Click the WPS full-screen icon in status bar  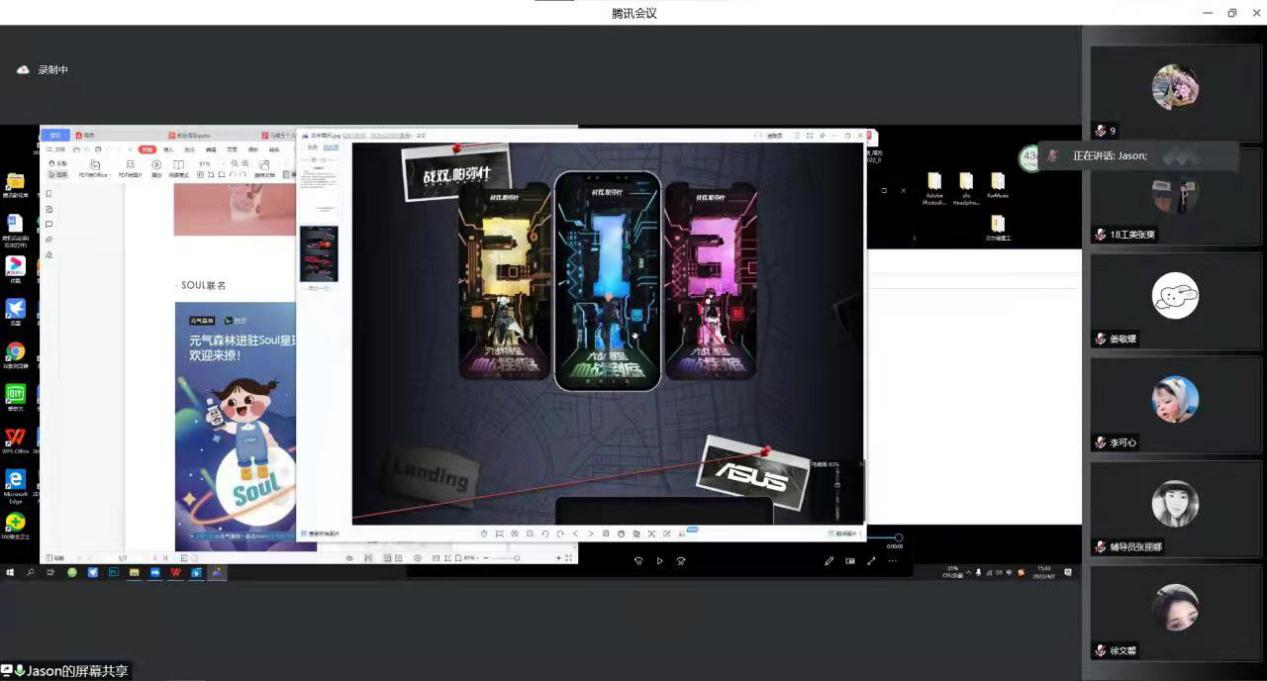569,557
